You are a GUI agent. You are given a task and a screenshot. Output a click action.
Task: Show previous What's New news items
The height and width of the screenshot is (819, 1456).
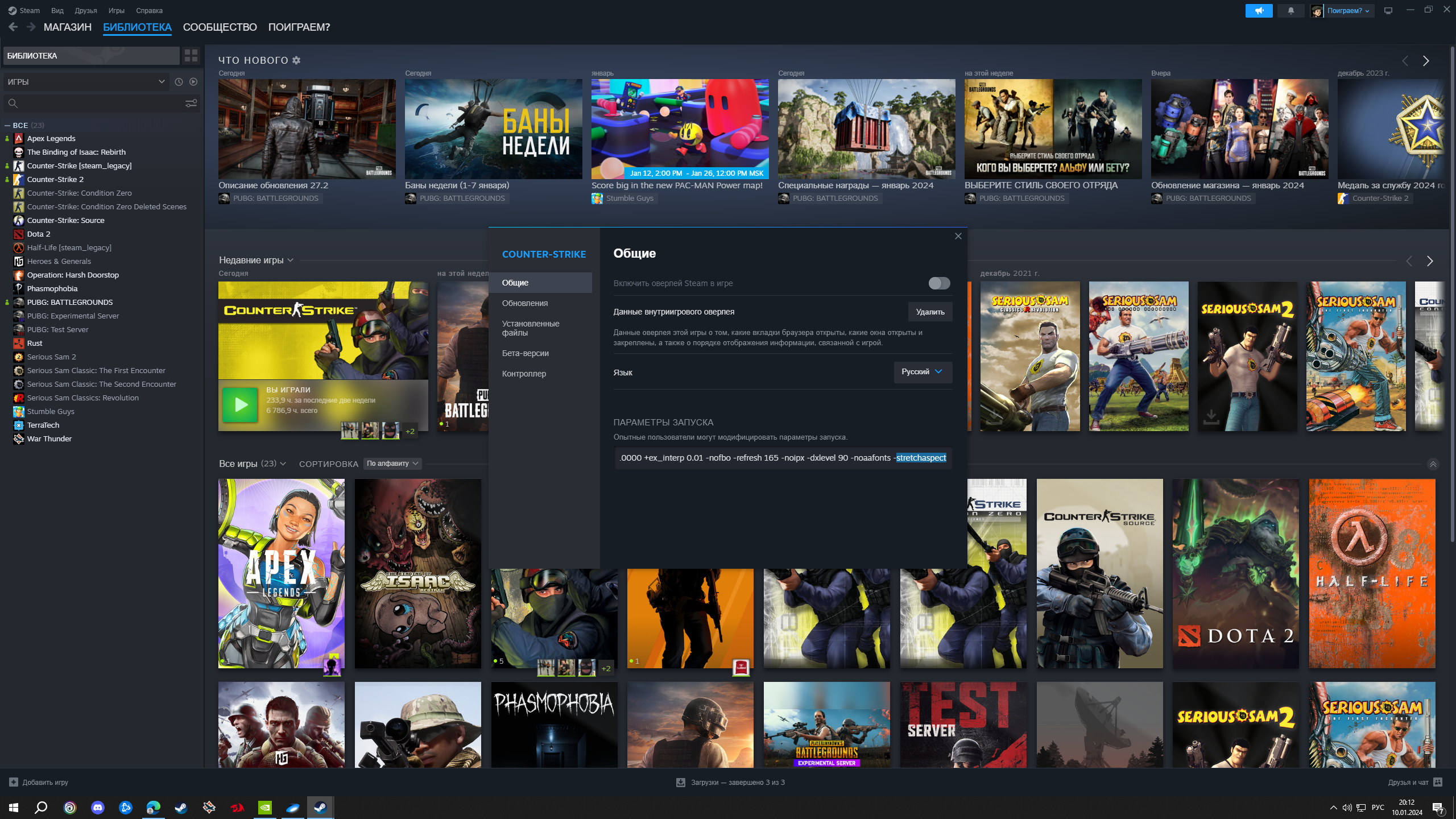(x=1405, y=61)
